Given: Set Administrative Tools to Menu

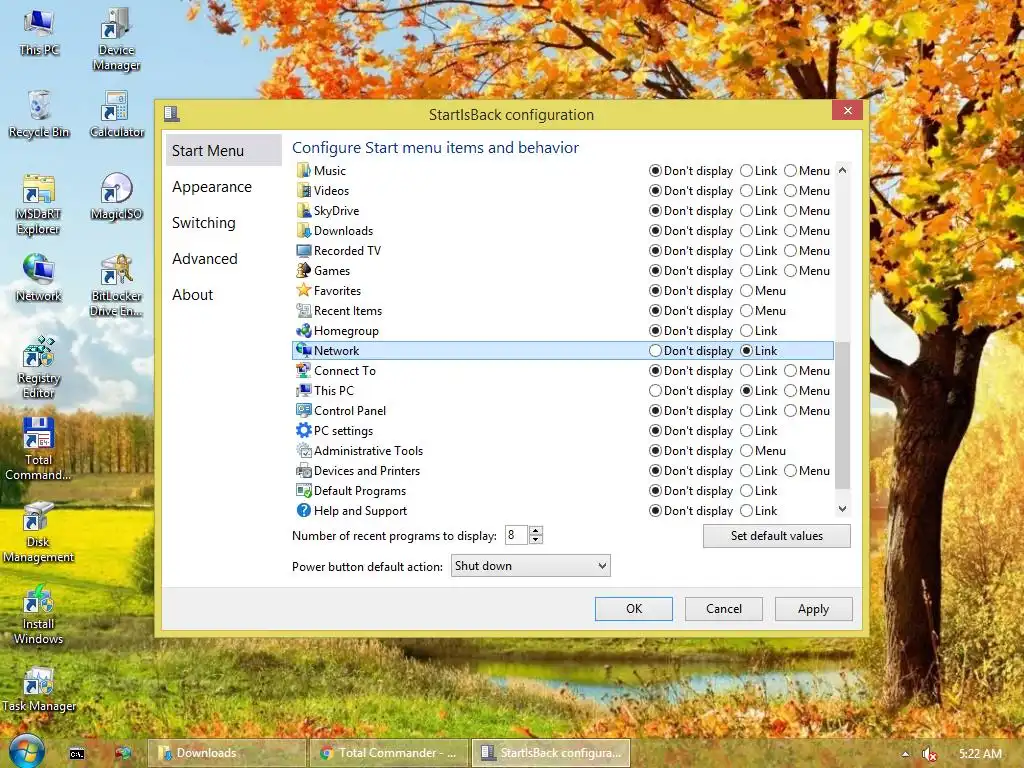Looking at the screenshot, I should tap(746, 451).
